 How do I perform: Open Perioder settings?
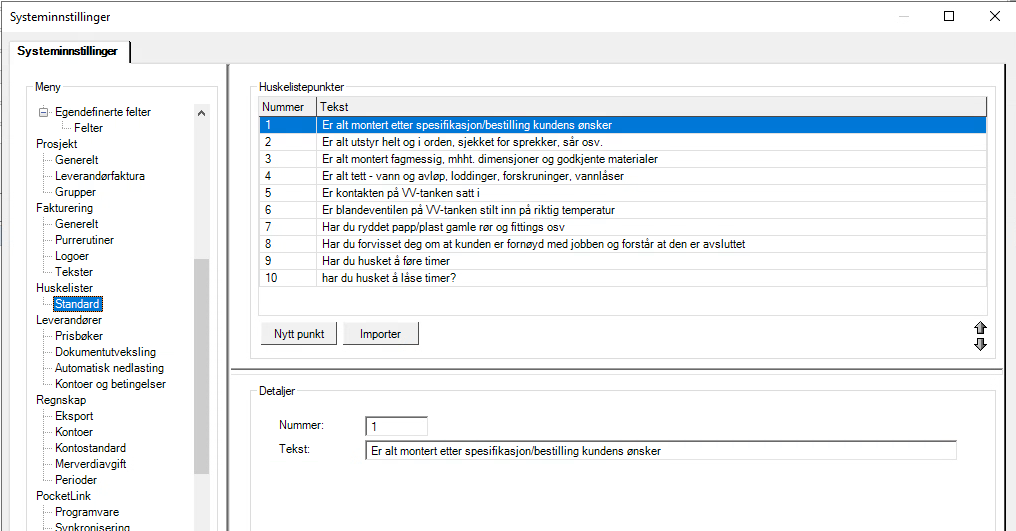pos(76,480)
